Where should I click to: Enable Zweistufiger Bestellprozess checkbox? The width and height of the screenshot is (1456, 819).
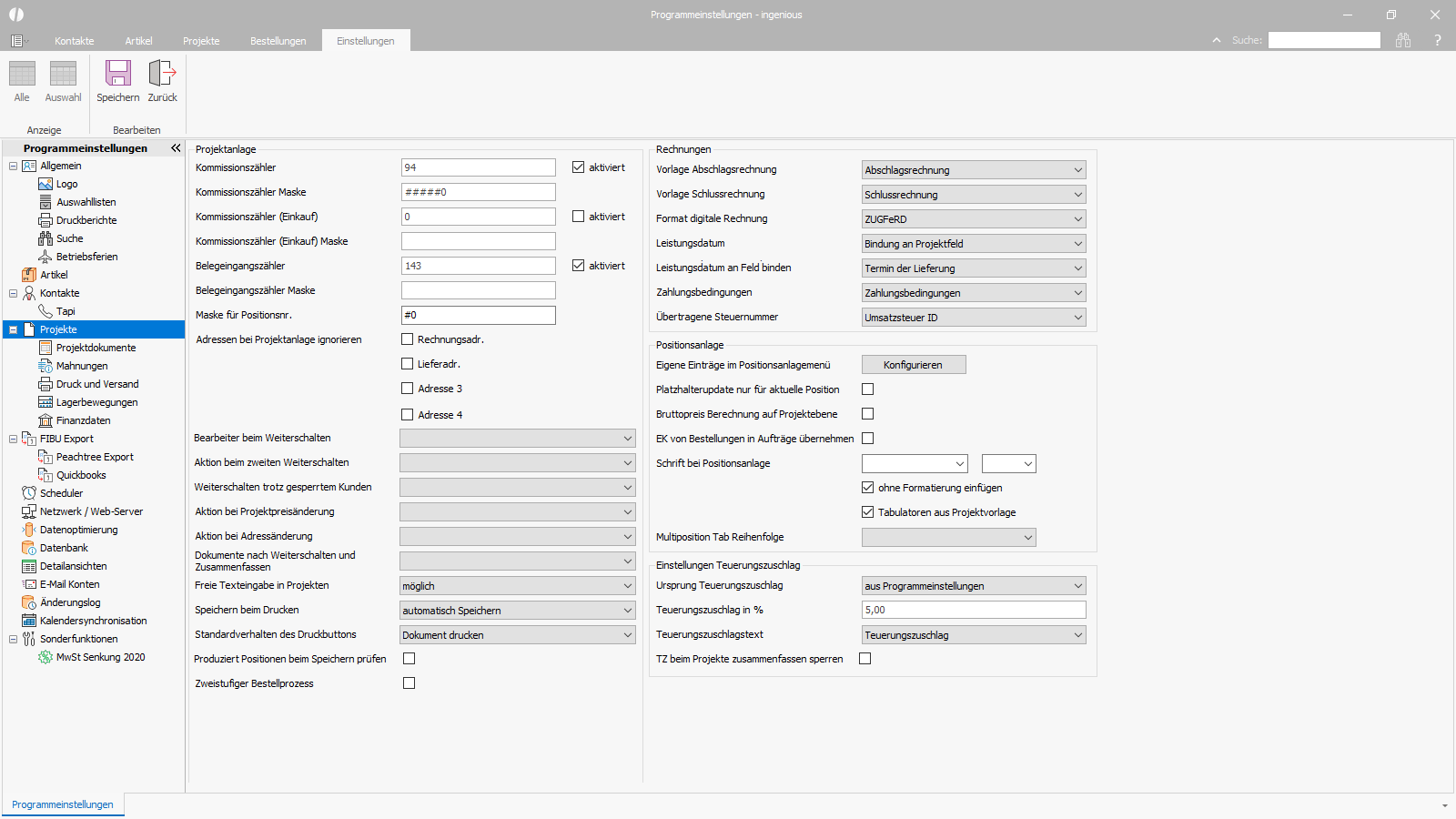click(409, 683)
